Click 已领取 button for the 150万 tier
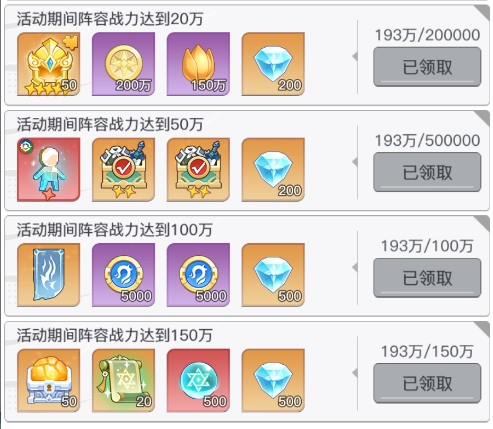The image size is (493, 429). coord(427,383)
